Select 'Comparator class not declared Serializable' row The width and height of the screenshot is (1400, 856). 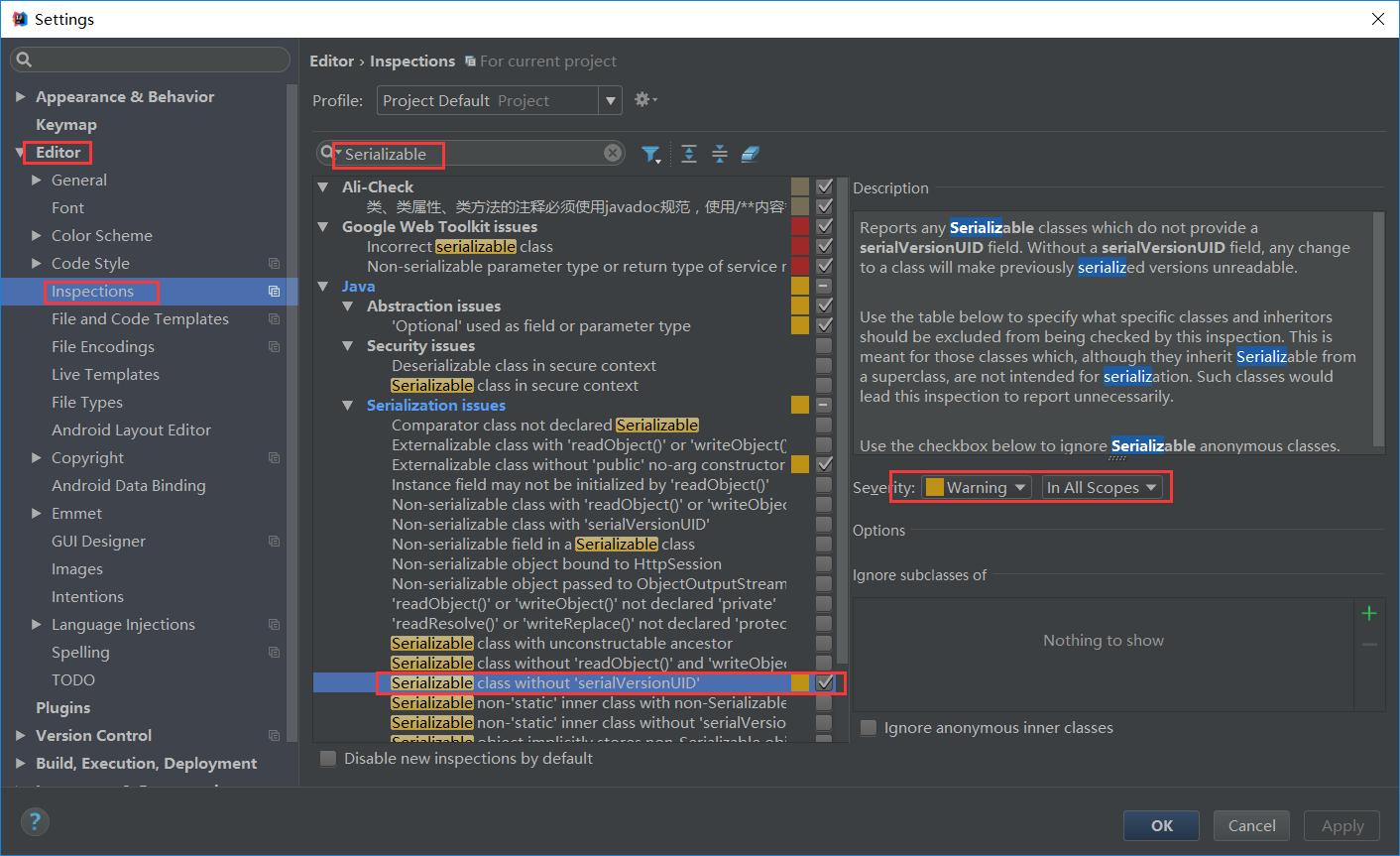click(545, 425)
